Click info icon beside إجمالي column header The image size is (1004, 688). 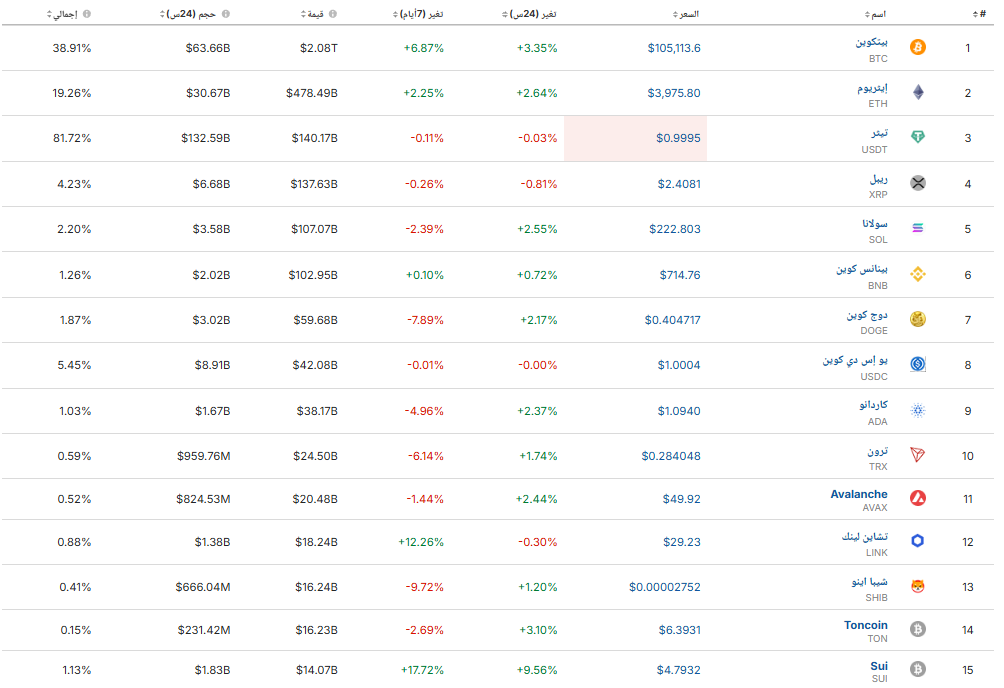(x=86, y=14)
